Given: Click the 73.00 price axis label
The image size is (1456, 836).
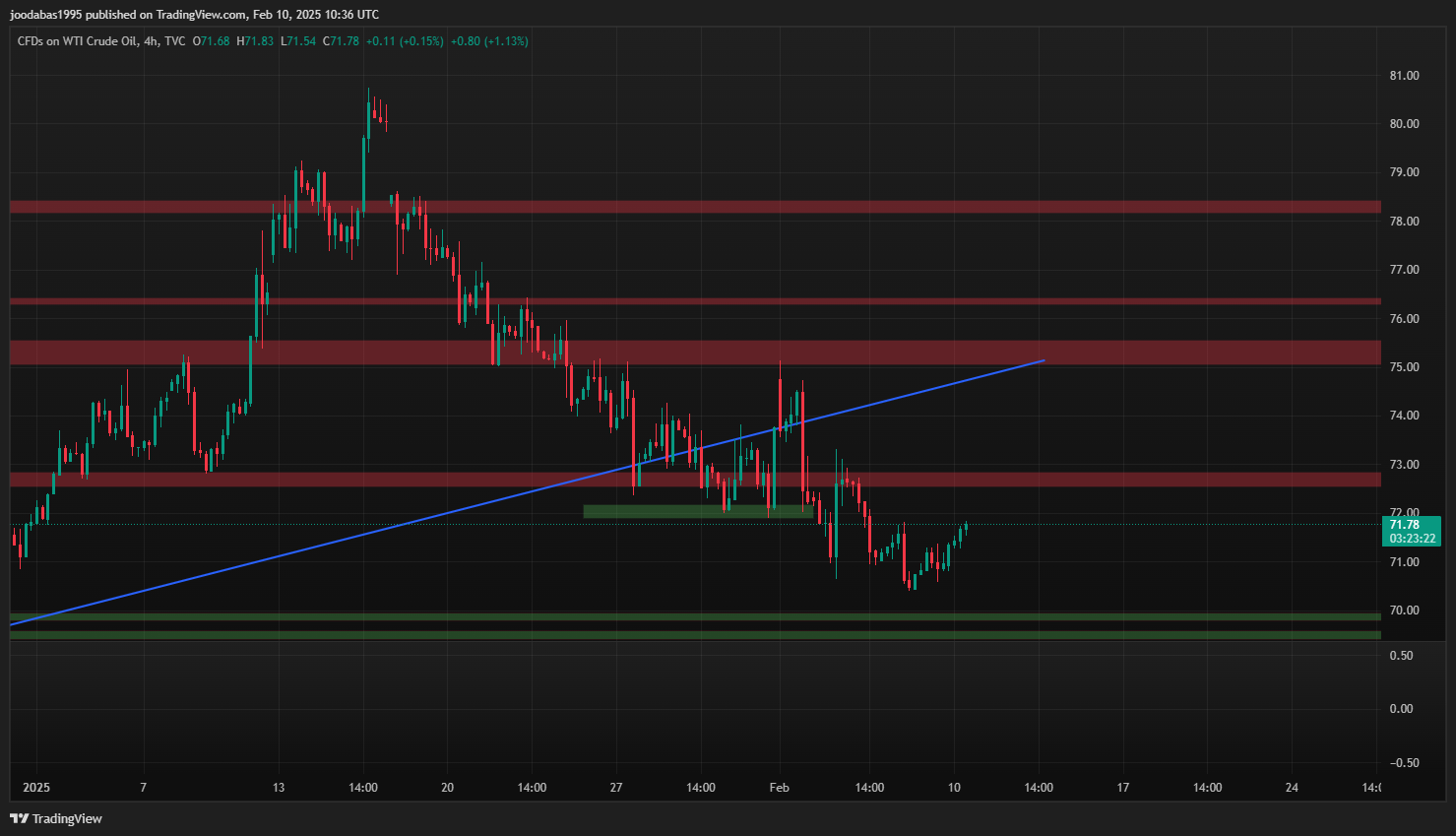Looking at the screenshot, I should (x=1404, y=465).
